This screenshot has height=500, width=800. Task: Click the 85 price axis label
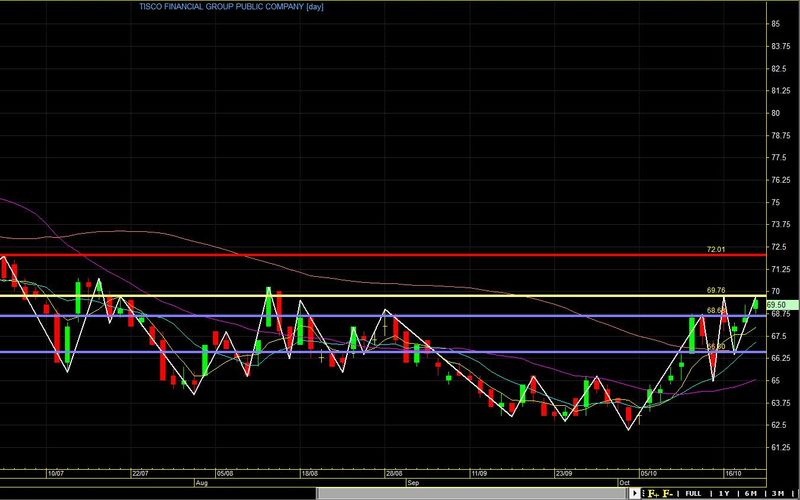[776, 24]
